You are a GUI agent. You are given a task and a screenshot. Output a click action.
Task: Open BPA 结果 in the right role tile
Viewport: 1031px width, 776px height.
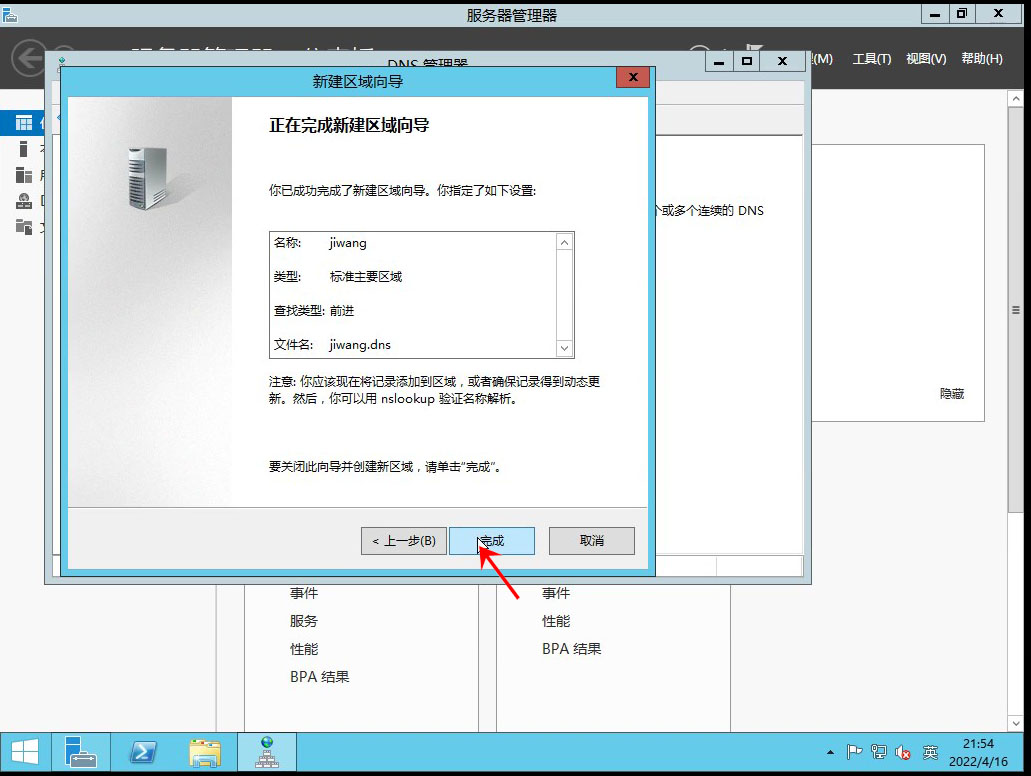571,649
